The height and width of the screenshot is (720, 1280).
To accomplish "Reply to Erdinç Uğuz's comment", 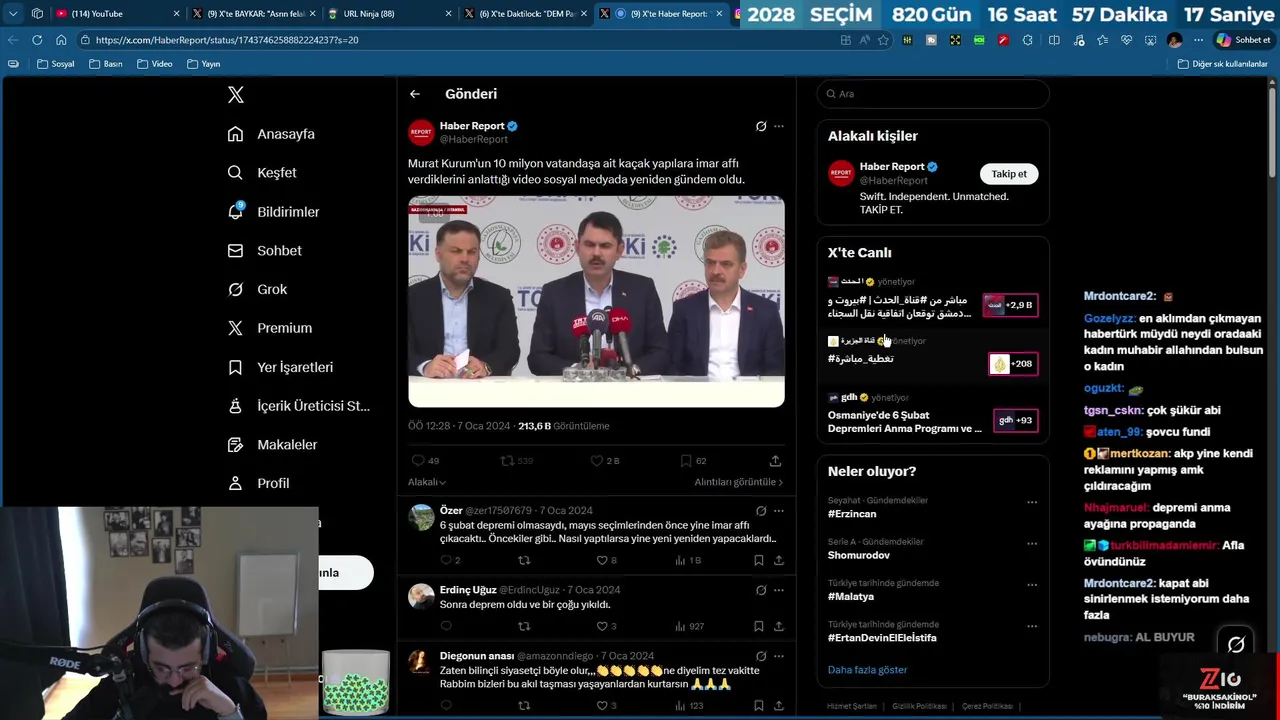I will 446,626.
